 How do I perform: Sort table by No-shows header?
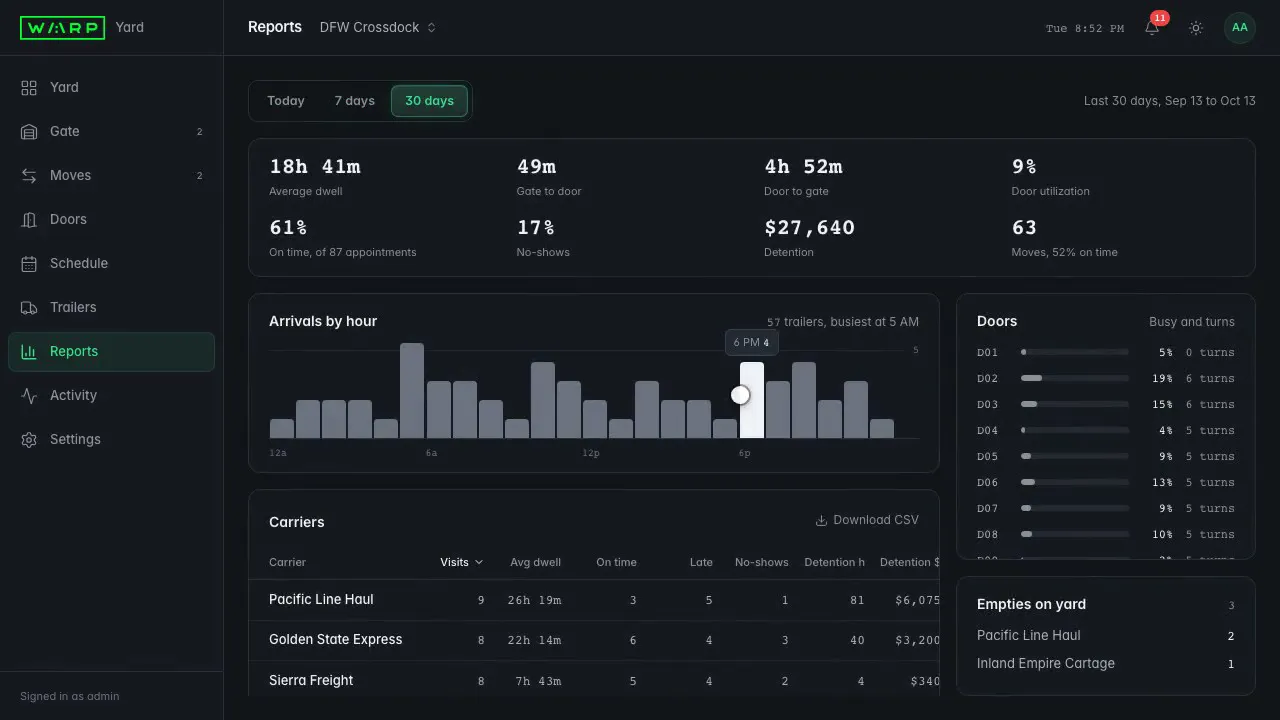click(762, 562)
